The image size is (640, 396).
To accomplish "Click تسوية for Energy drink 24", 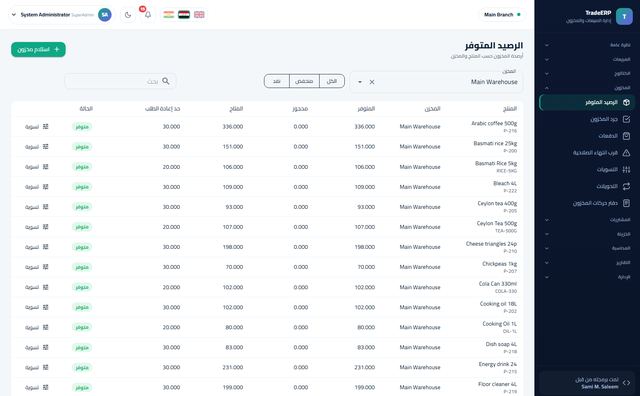I will 36,367.
